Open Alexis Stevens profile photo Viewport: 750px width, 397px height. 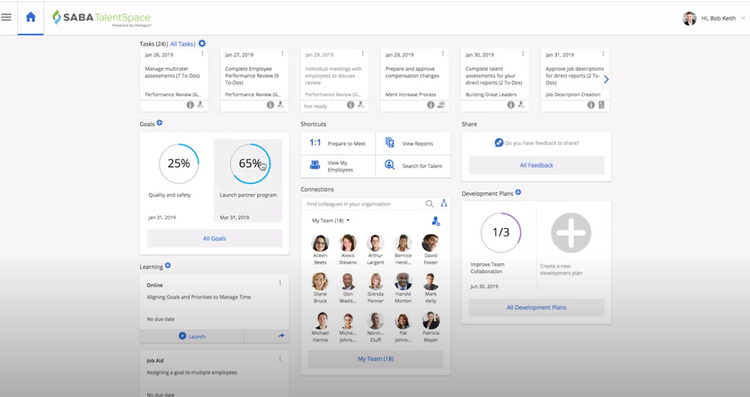click(348, 243)
